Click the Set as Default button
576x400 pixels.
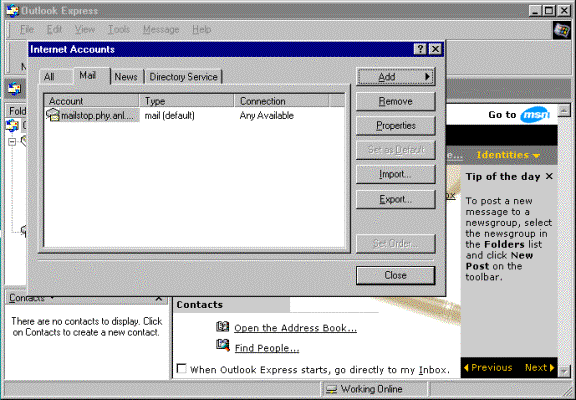pyautogui.click(x=396, y=150)
